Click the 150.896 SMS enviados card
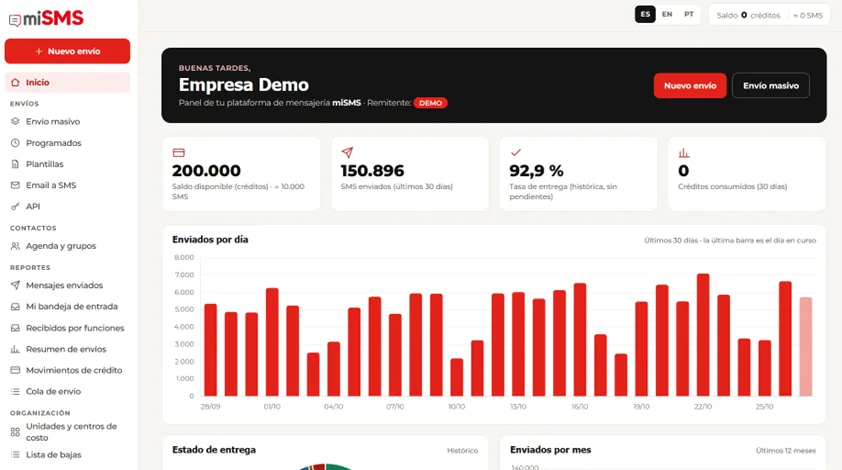 tap(410, 173)
